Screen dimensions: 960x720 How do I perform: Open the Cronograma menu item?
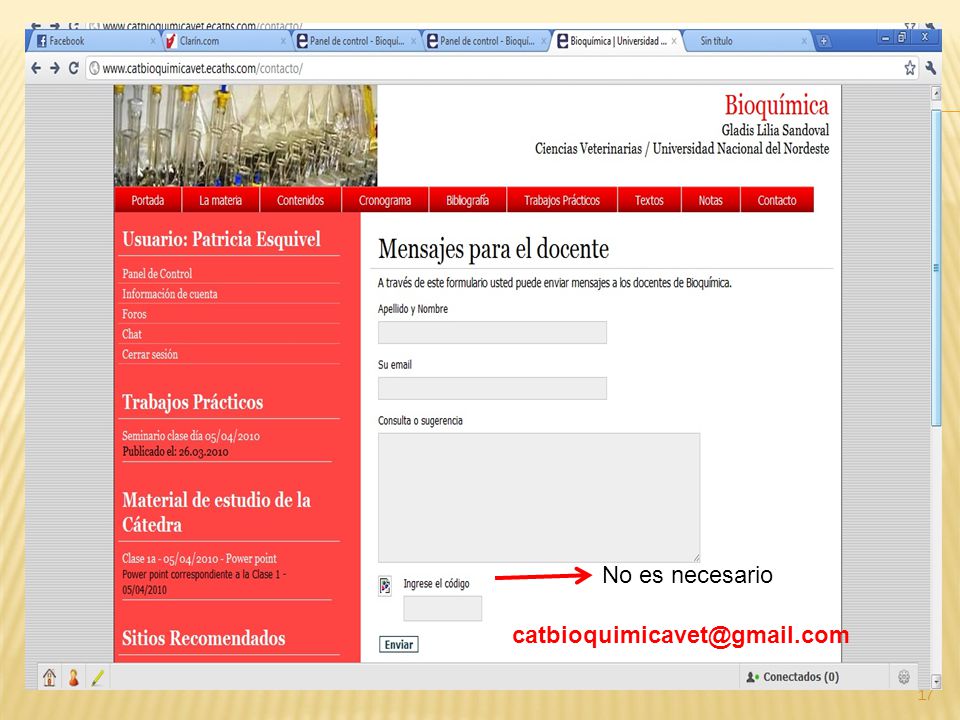[x=385, y=200]
